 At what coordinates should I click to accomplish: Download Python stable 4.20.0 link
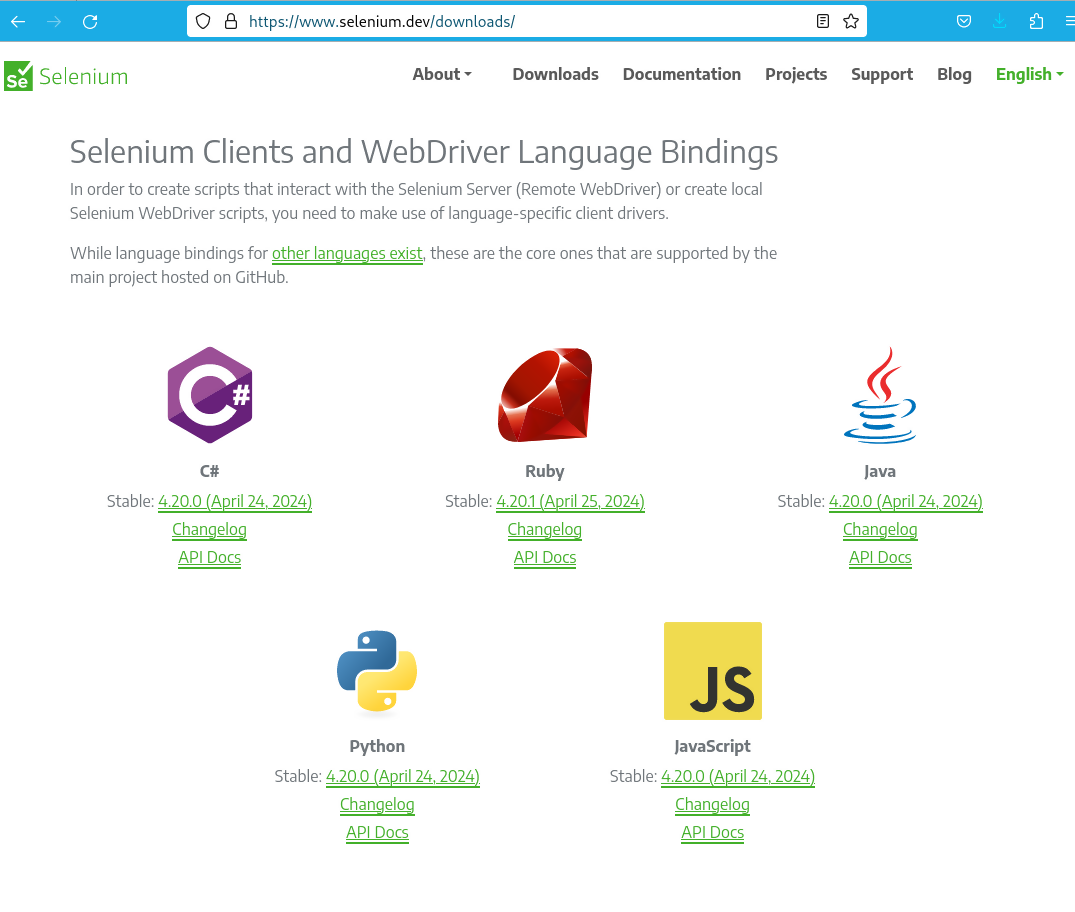(402, 777)
